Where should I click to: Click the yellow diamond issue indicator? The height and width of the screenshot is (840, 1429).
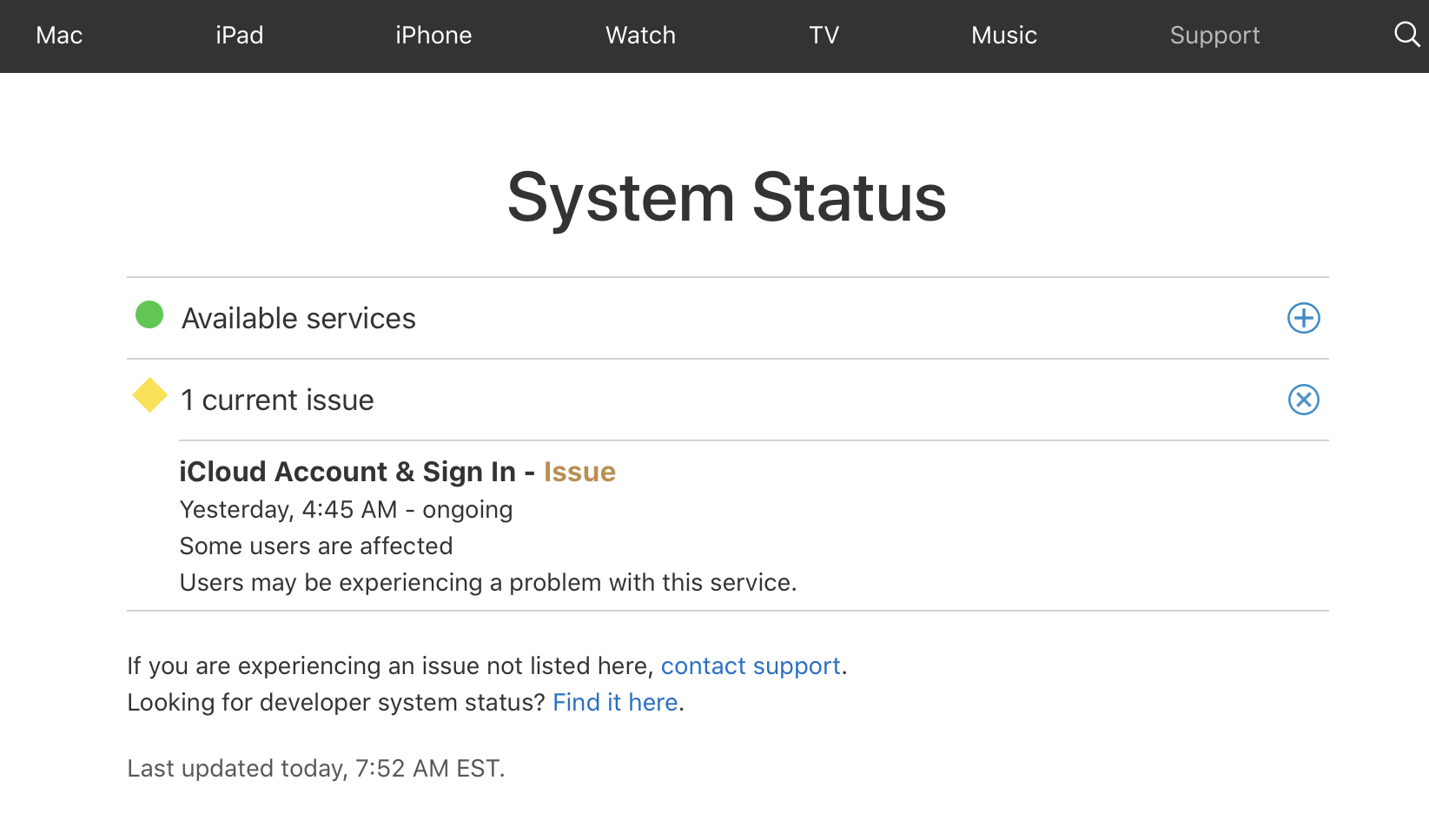149,395
